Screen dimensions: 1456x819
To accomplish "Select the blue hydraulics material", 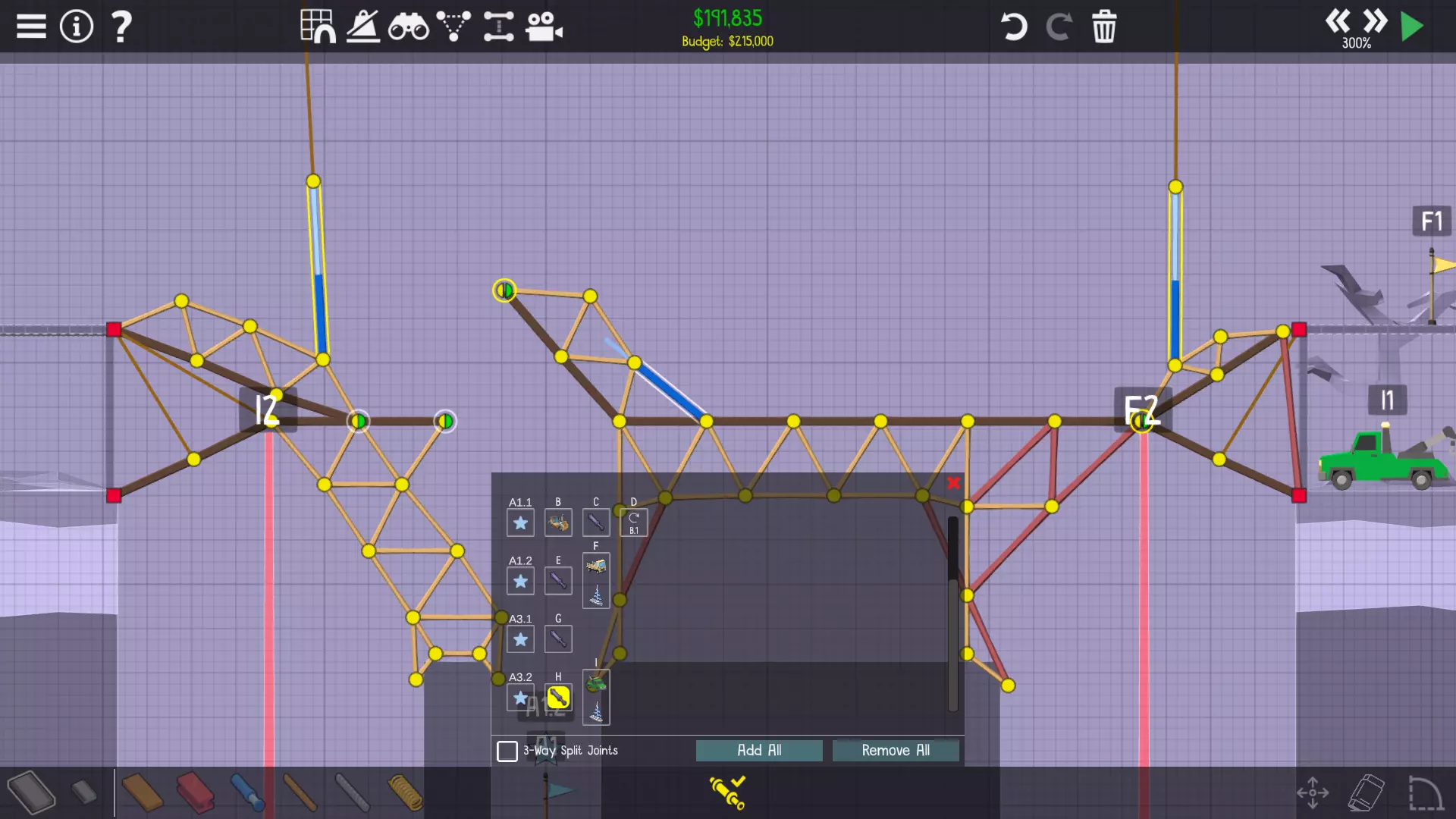I will 247,792.
